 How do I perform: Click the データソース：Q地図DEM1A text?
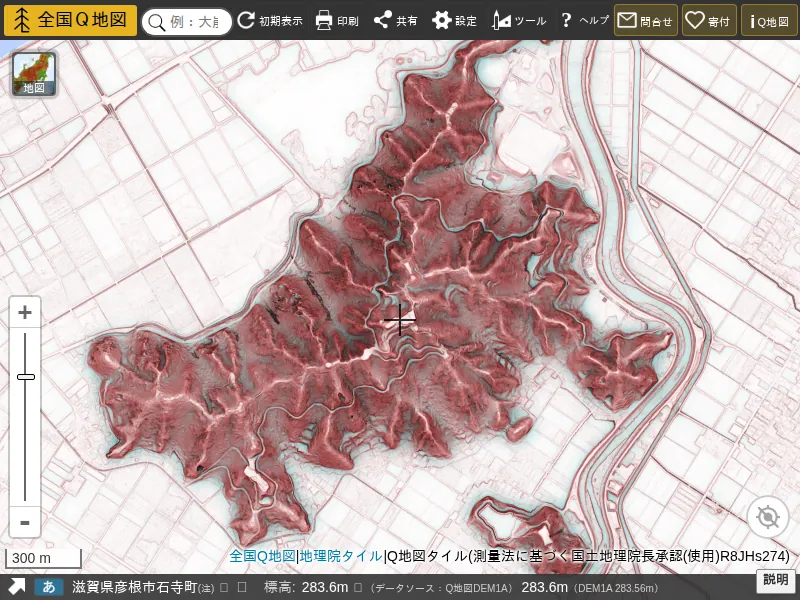pos(441,588)
